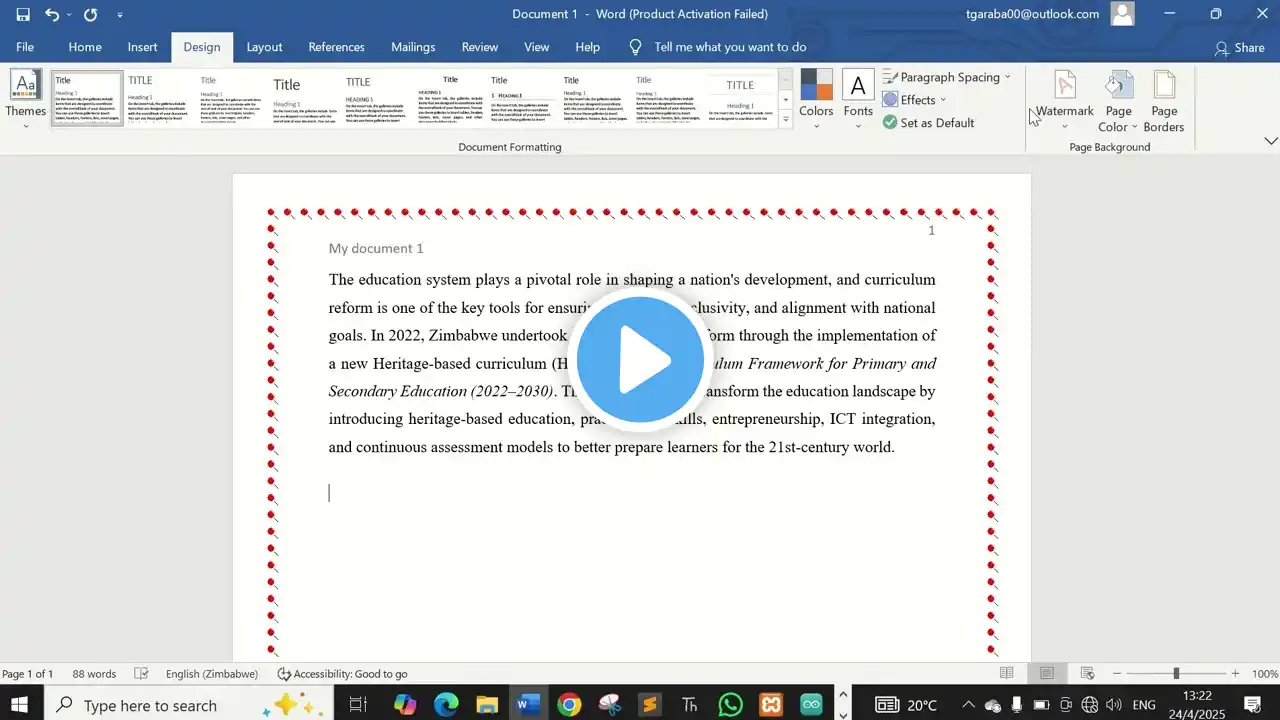
Task: Open Sublime Text from the taskbar
Action: click(x=650, y=705)
